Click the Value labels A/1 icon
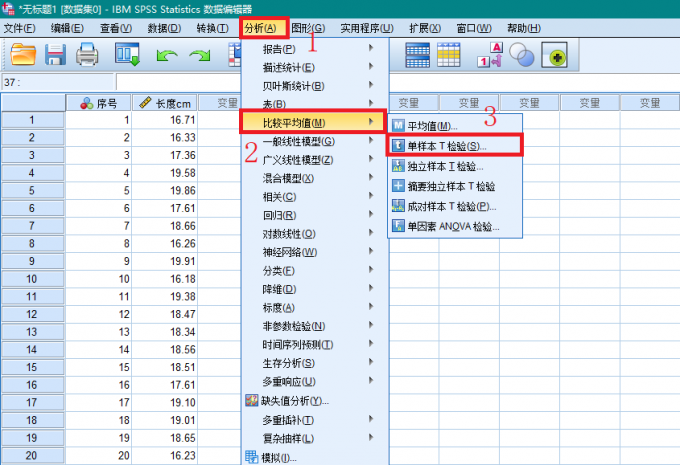 pos(490,55)
